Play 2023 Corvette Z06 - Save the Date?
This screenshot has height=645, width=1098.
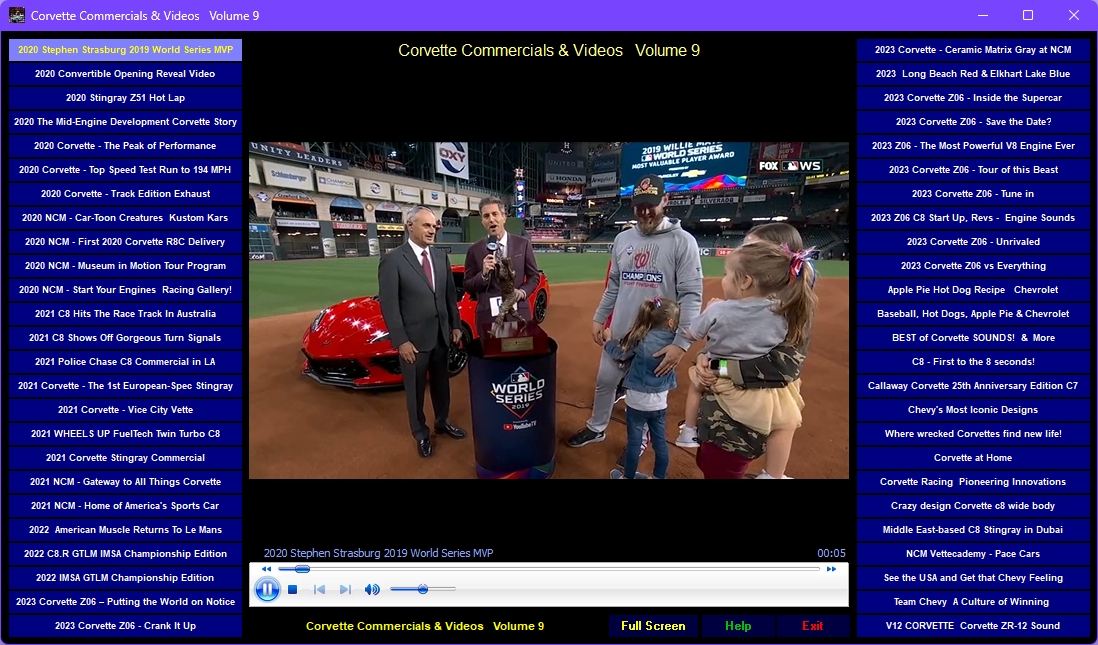973,122
